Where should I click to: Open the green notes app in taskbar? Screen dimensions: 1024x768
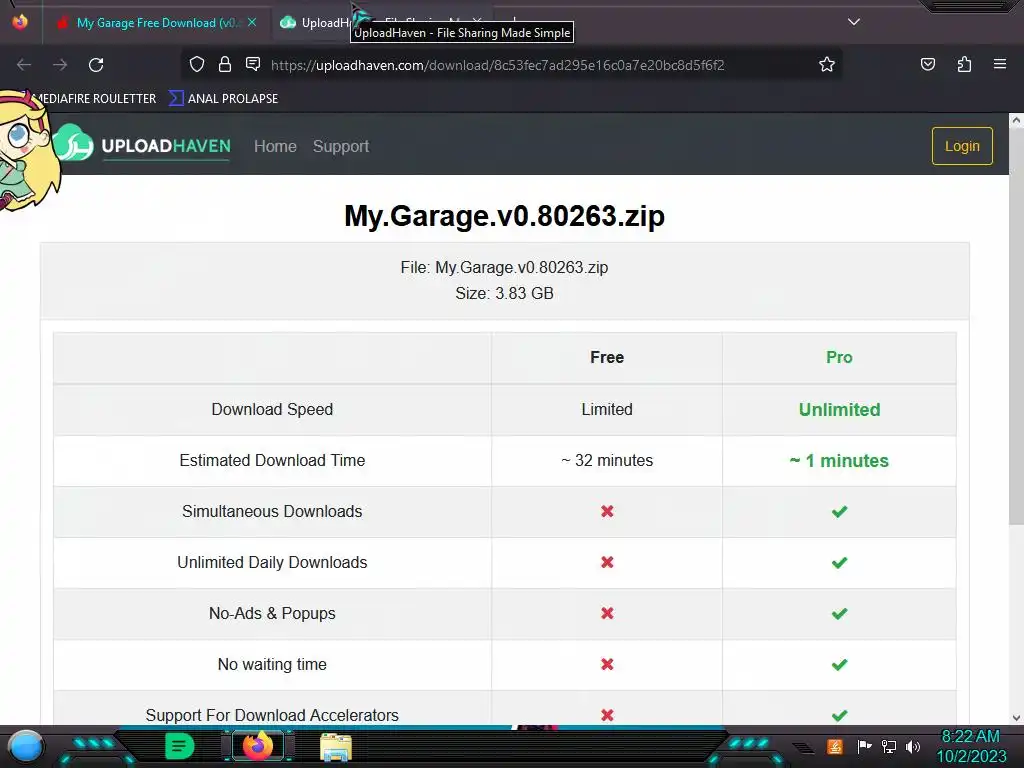179,746
